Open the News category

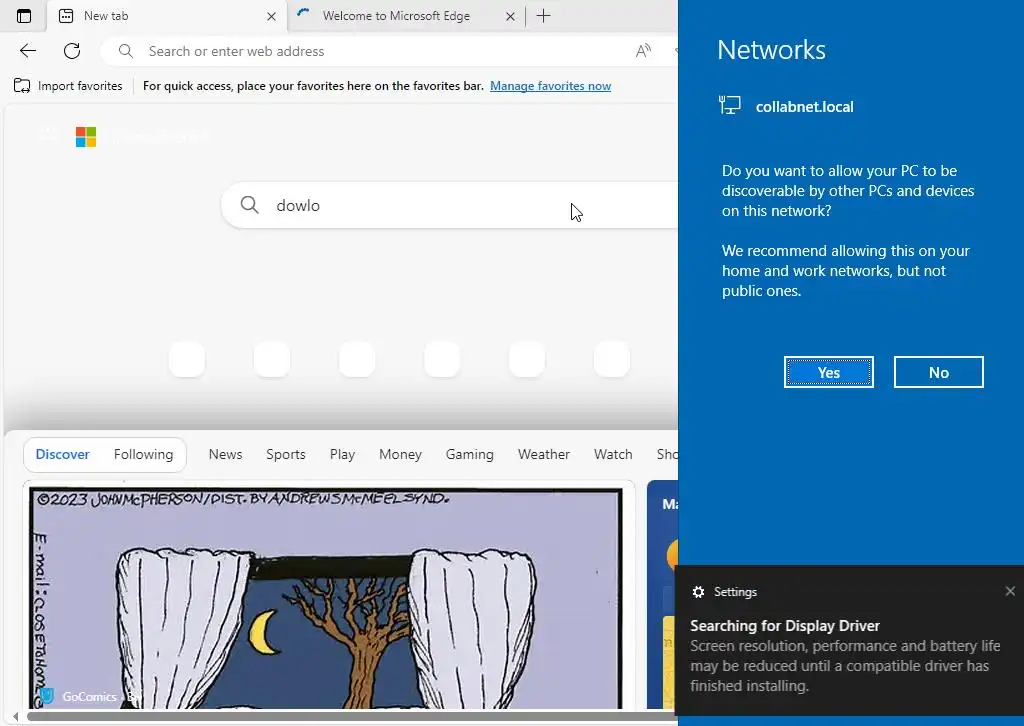click(225, 454)
